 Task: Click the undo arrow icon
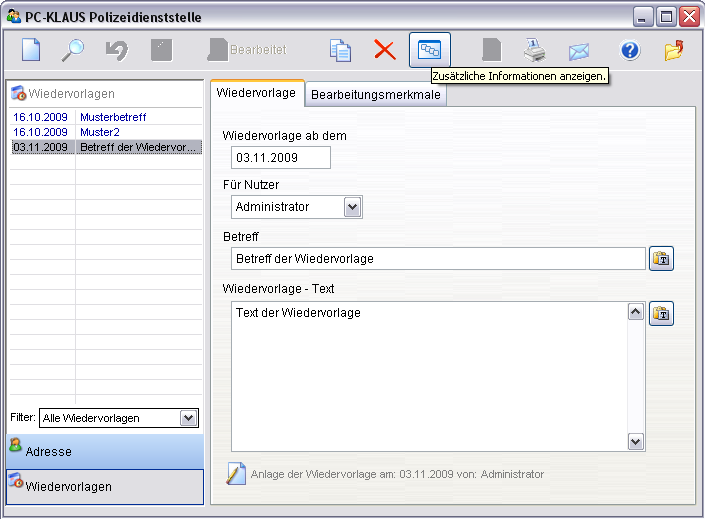pyautogui.click(x=117, y=50)
